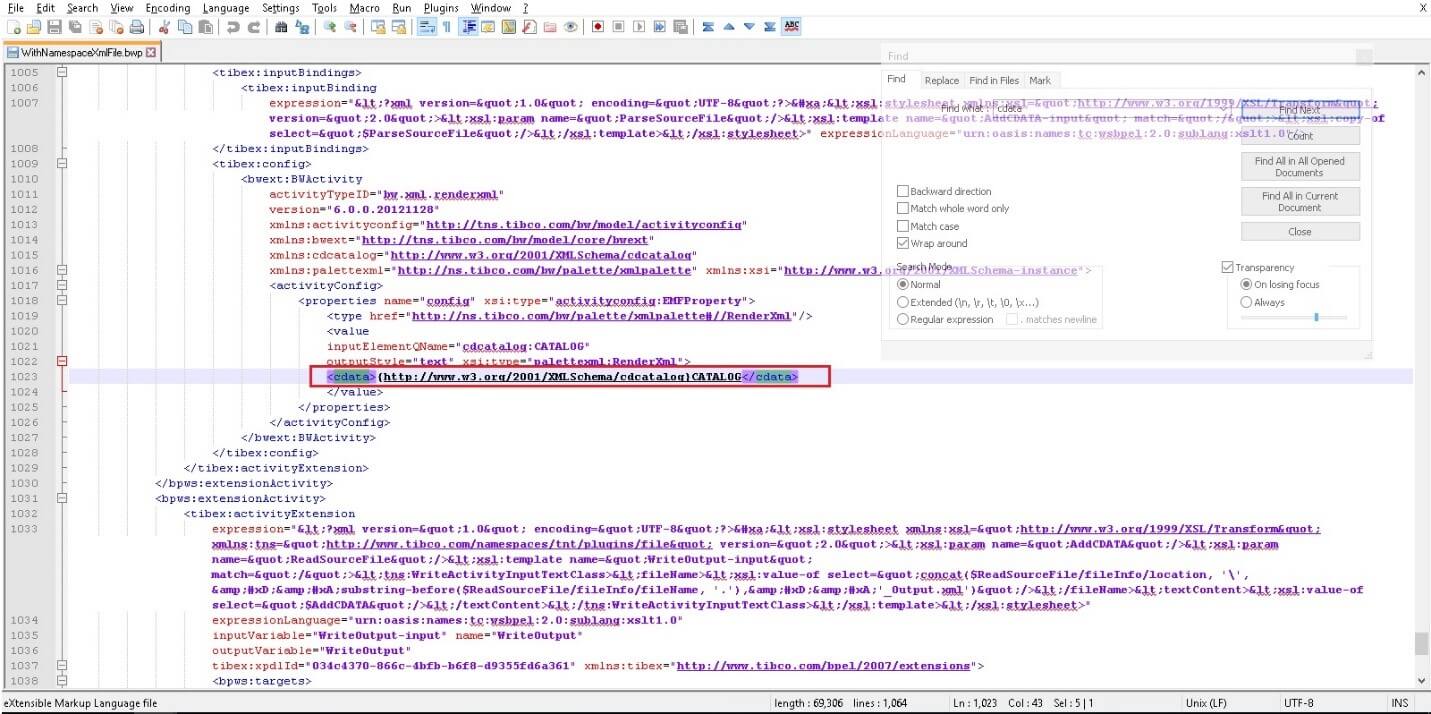Choose Always transparency option
Image resolution: width=1431 pixels, height=714 pixels.
tap(1246, 302)
